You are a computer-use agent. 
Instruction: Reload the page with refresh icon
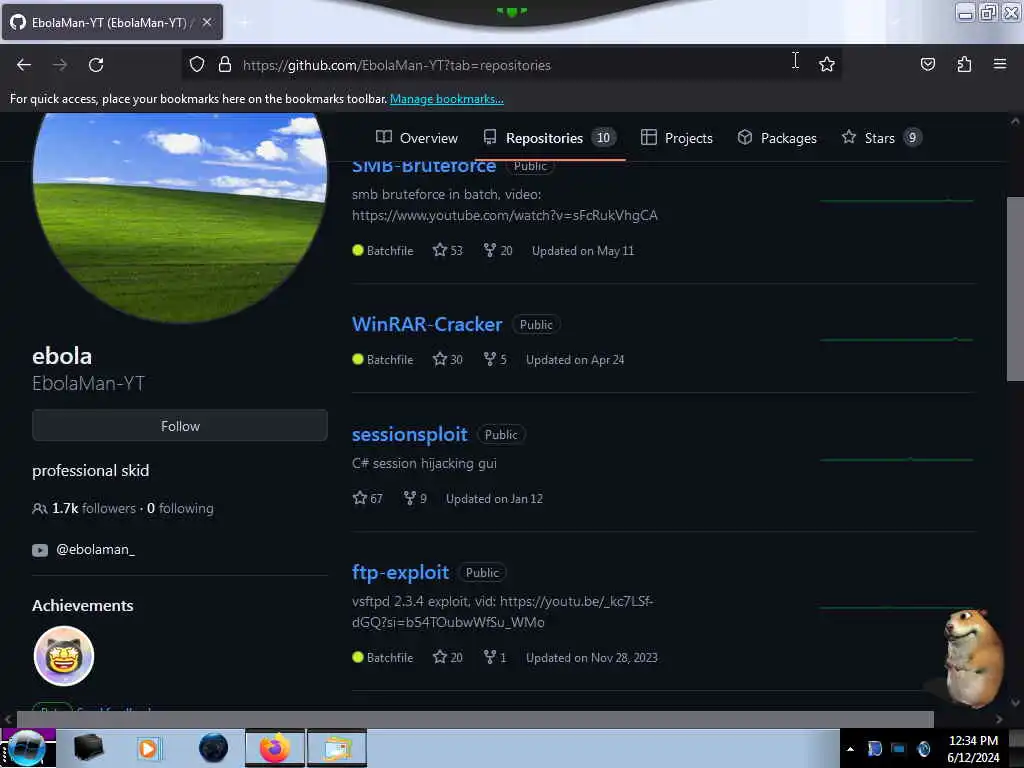coord(96,65)
